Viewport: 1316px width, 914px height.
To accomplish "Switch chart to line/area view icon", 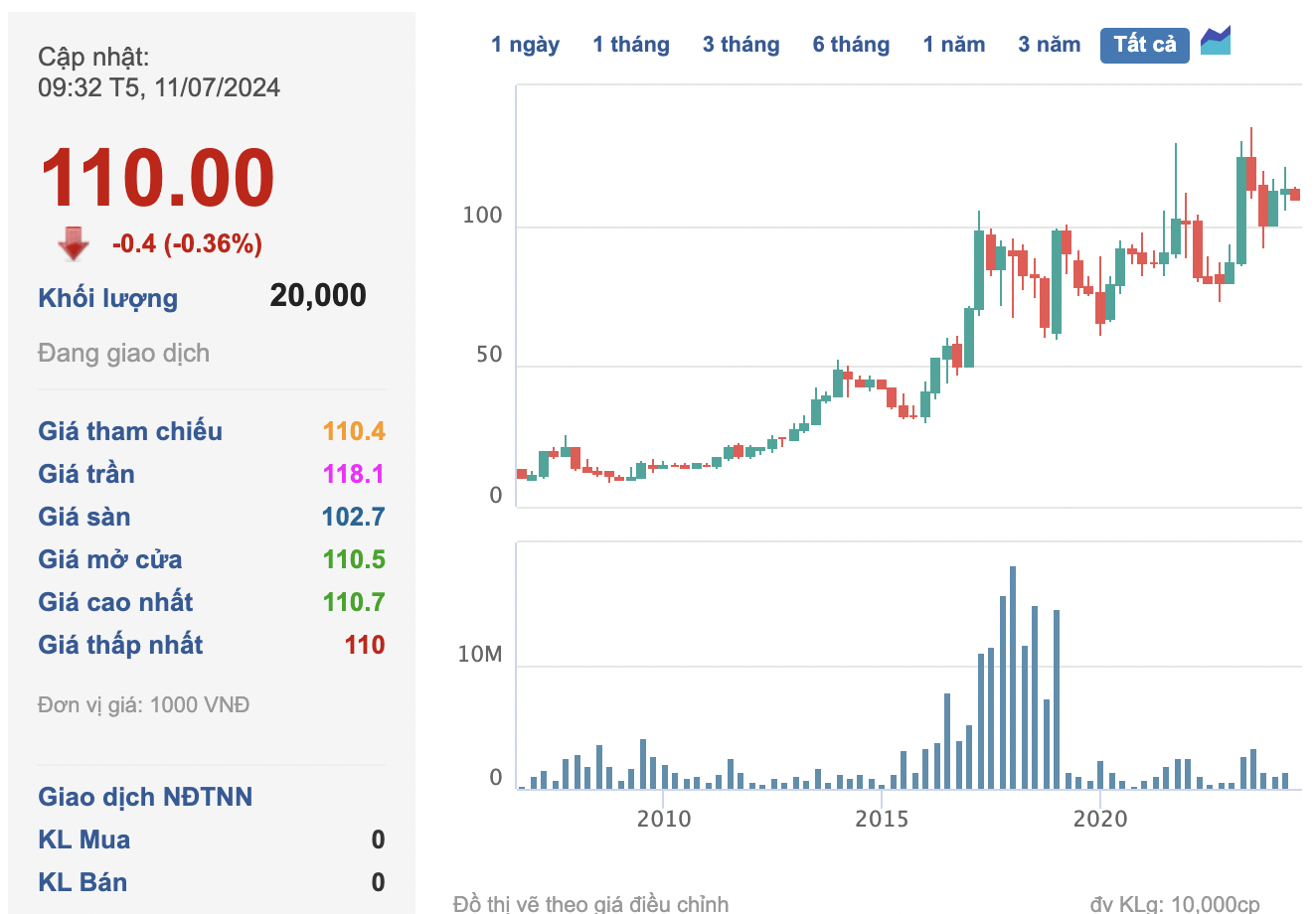I will 1216,42.
